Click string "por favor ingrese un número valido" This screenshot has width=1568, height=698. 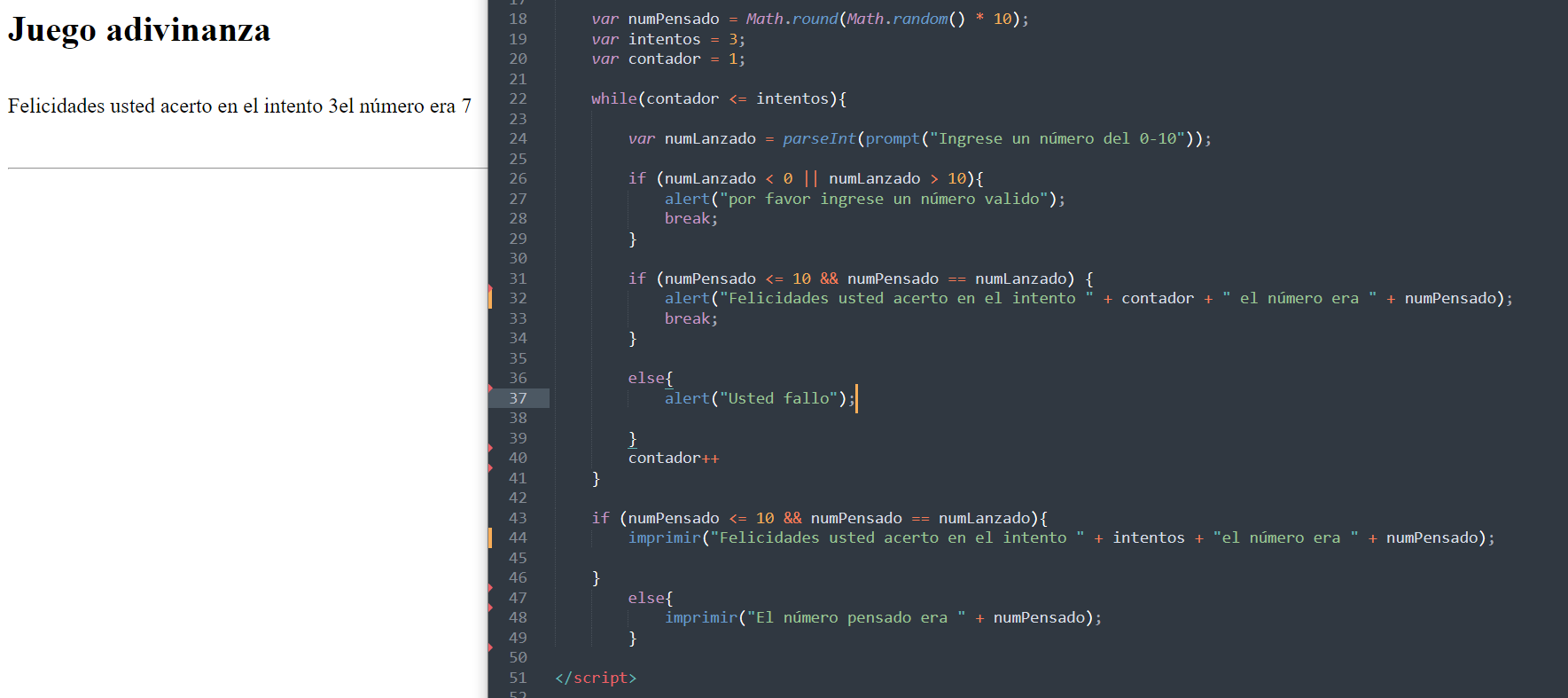[x=883, y=199]
